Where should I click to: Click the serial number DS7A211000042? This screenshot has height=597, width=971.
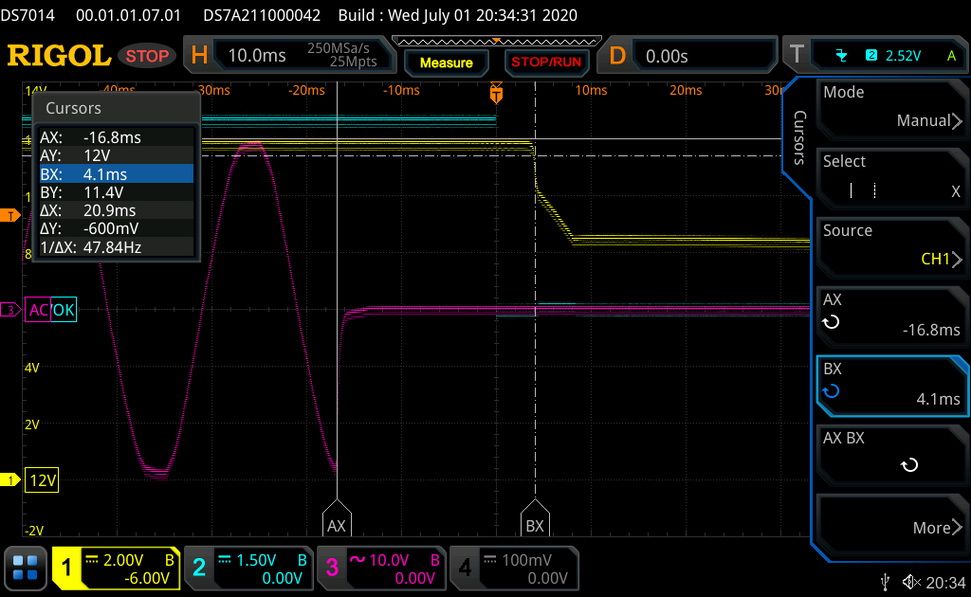[x=262, y=15]
